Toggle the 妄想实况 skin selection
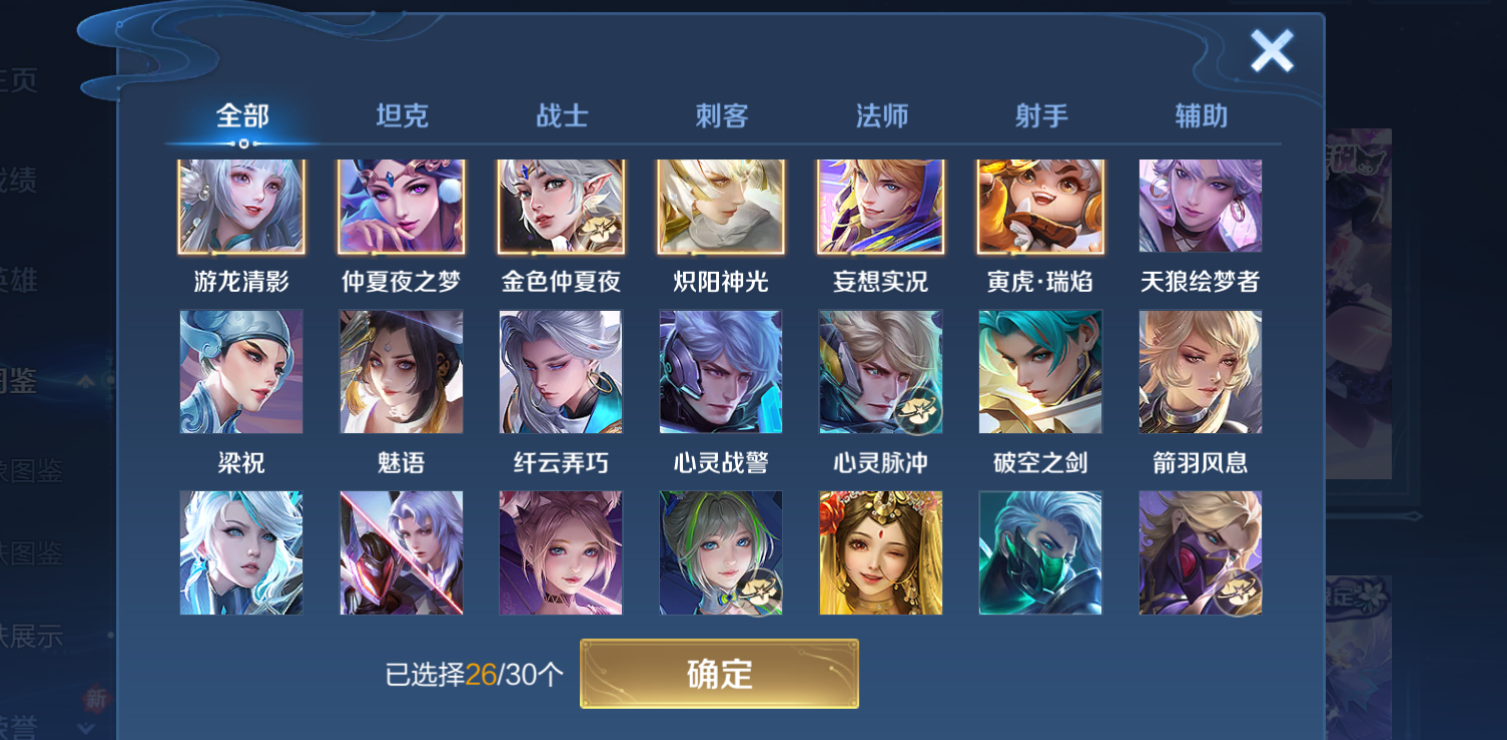Screen dimensions: 1507x740 coord(881,206)
